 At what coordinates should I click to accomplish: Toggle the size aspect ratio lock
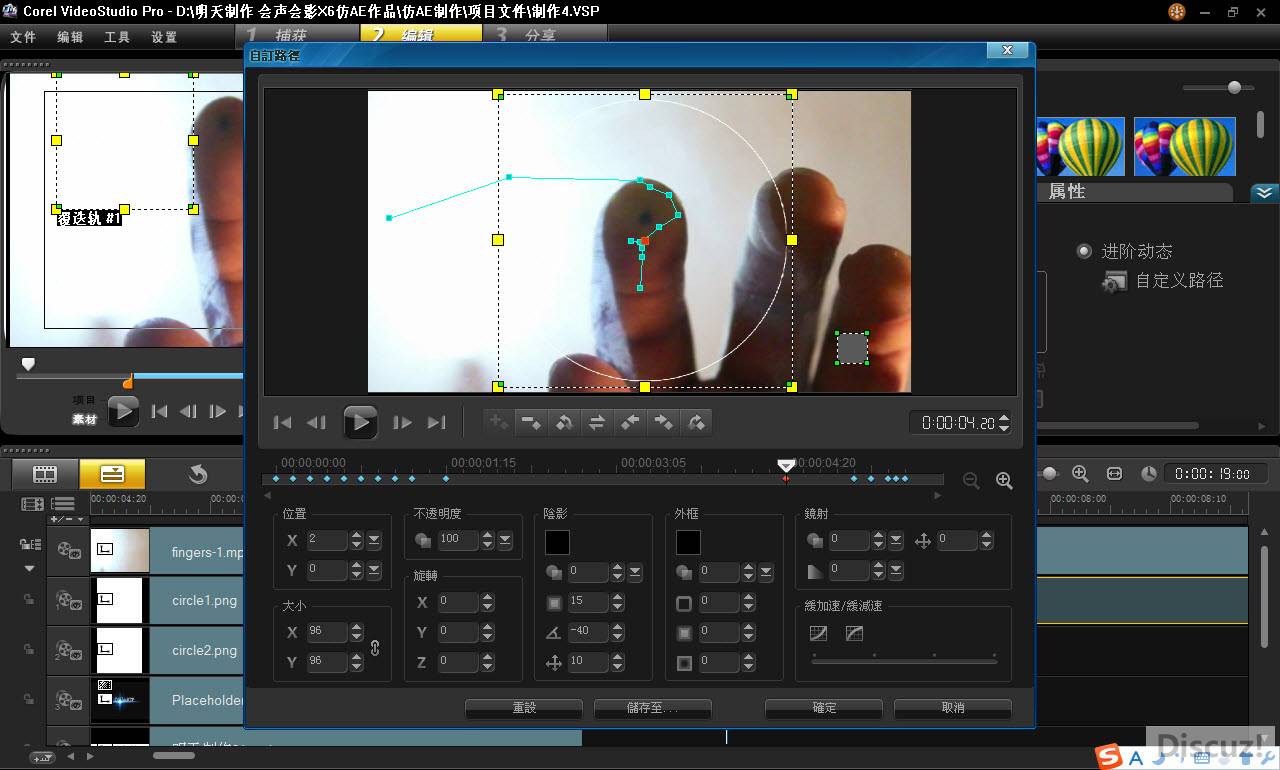click(x=375, y=647)
